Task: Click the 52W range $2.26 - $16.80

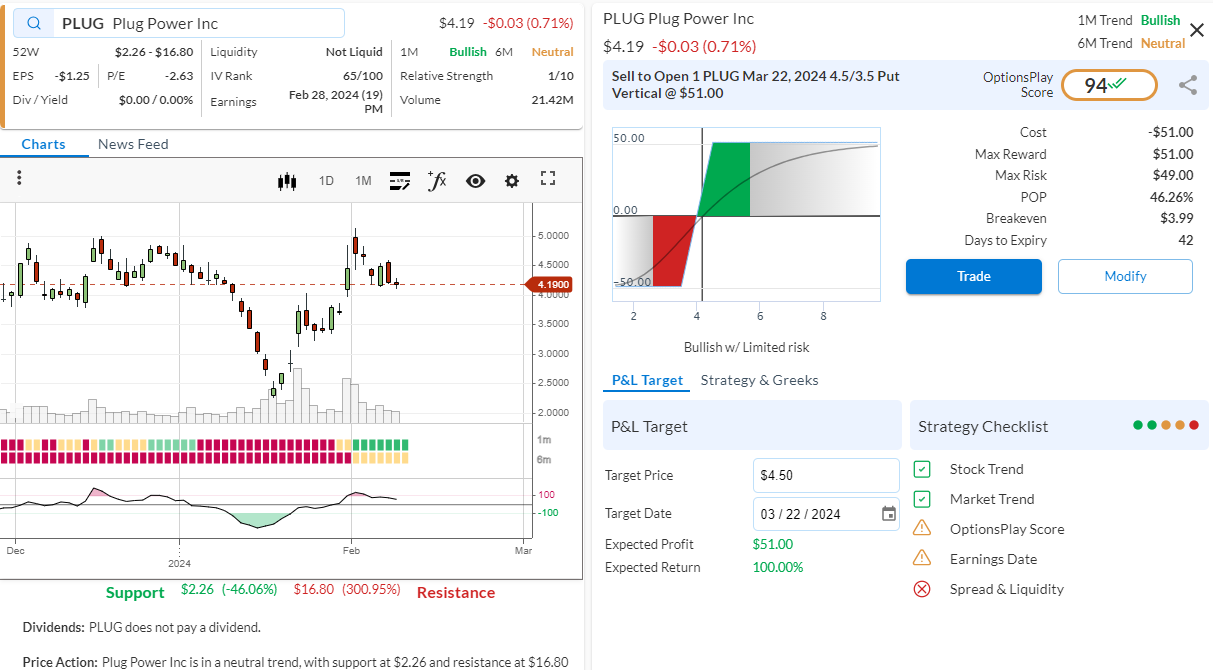Action: click(x=154, y=52)
